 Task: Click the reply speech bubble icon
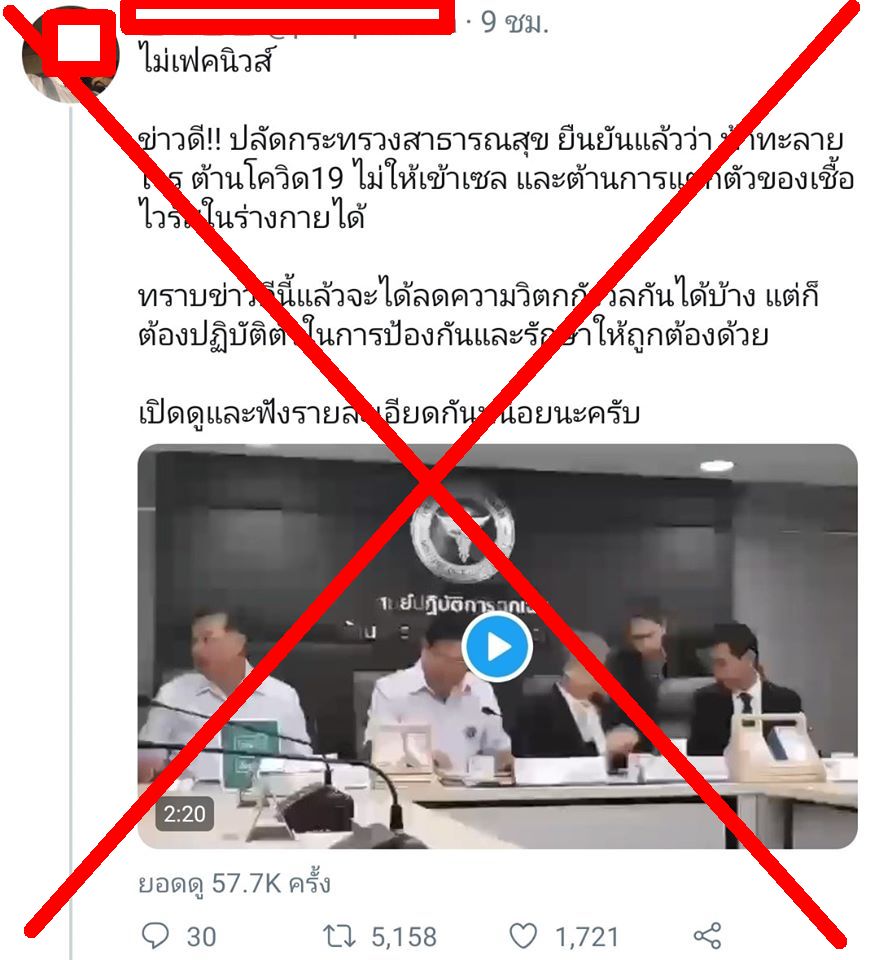pyautogui.click(x=155, y=936)
